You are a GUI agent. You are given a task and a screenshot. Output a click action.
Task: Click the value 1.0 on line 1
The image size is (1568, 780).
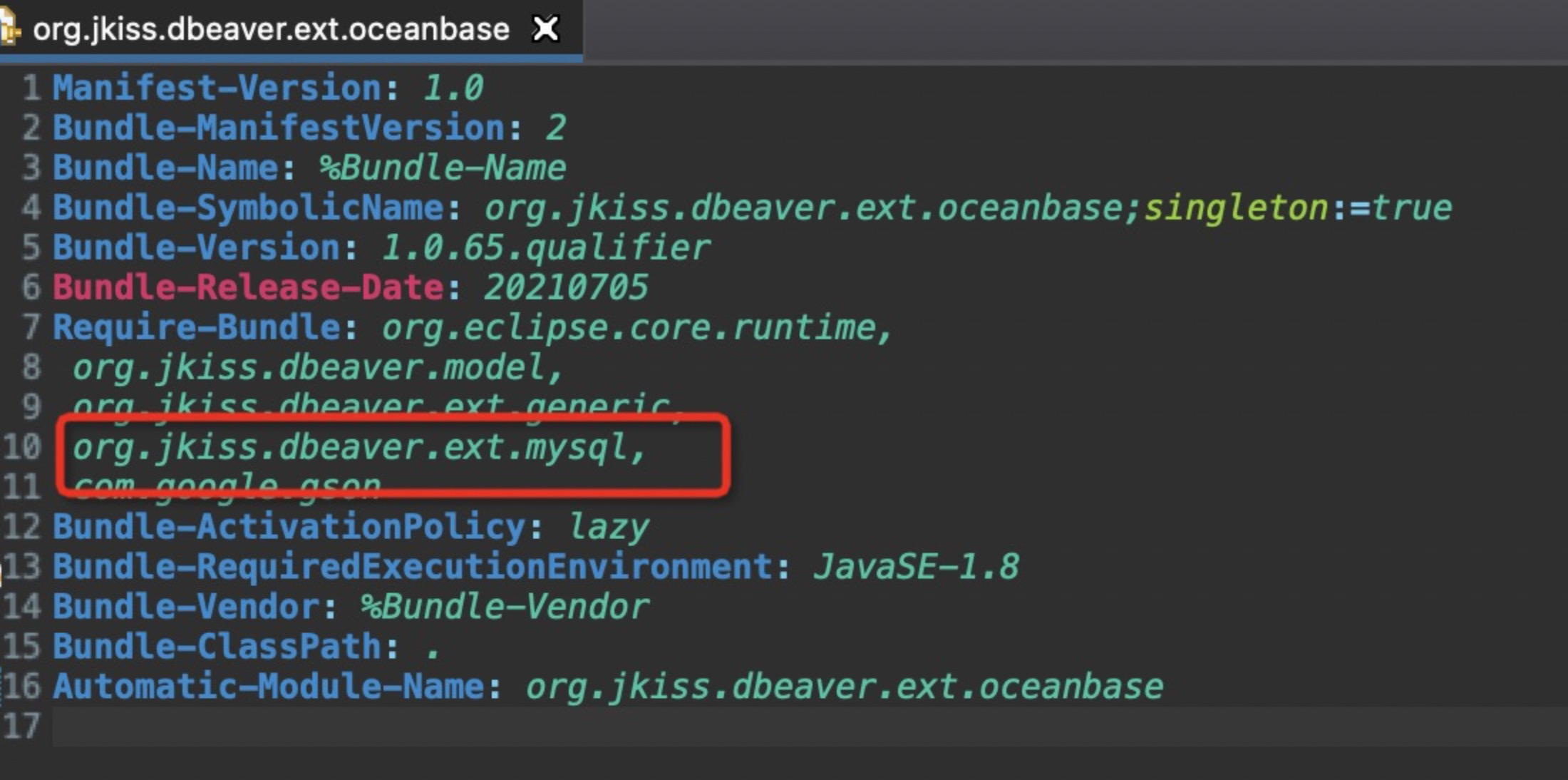click(453, 88)
